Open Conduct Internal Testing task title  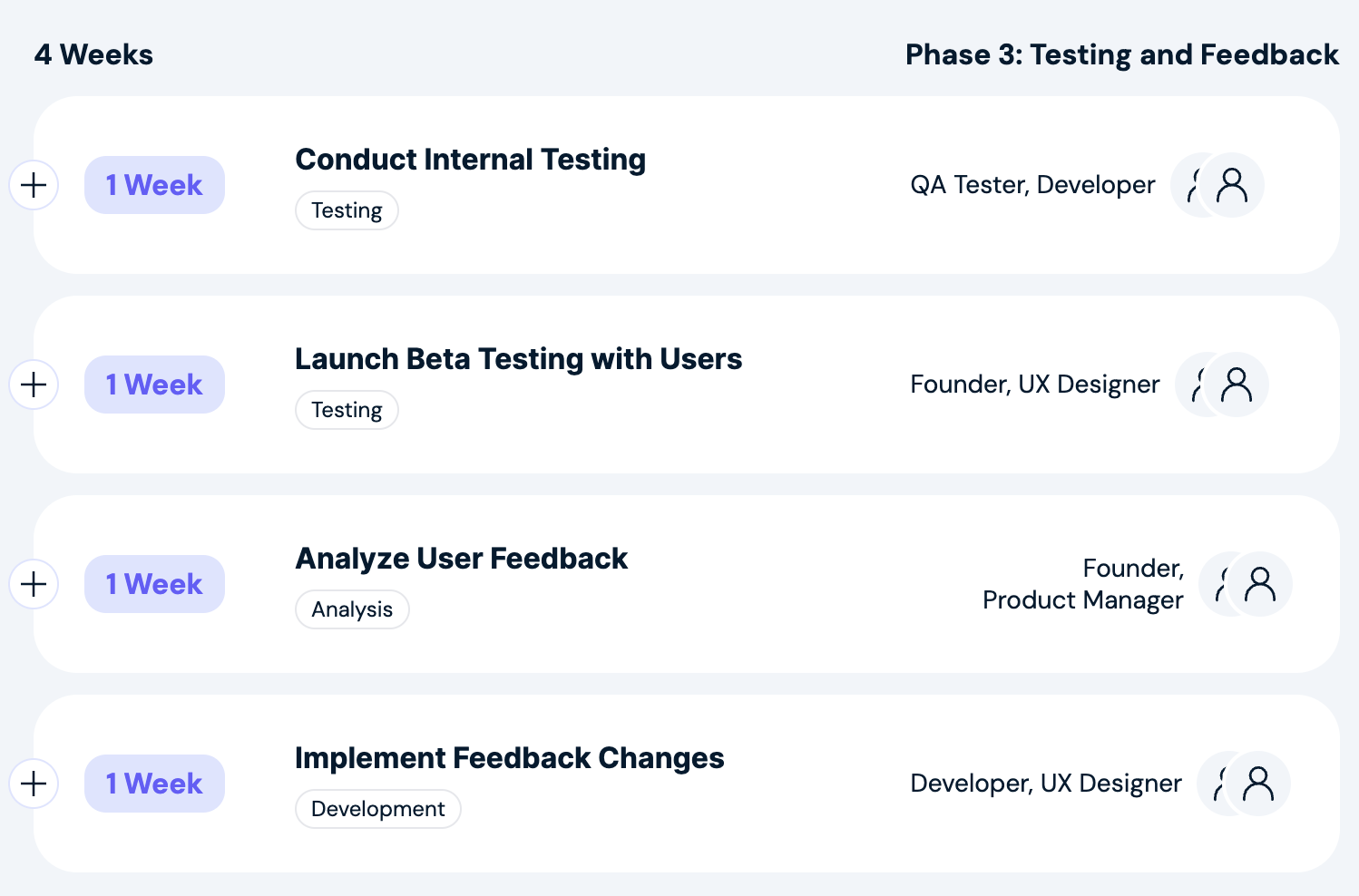pyautogui.click(x=470, y=160)
